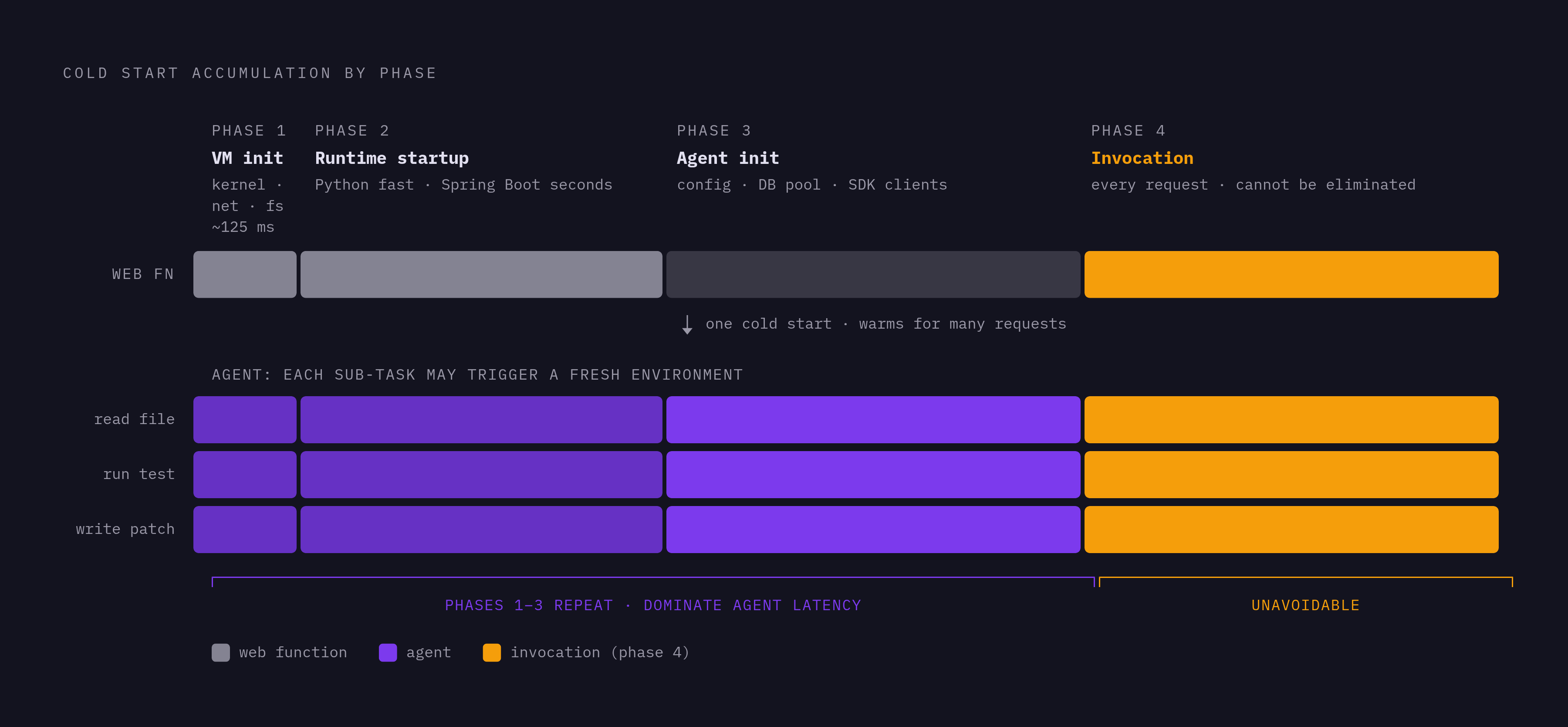Click the purple agent legend swatch

click(x=388, y=652)
